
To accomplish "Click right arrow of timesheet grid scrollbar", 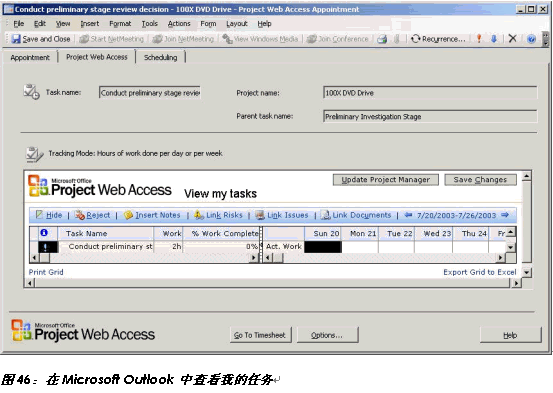I will 500,258.
